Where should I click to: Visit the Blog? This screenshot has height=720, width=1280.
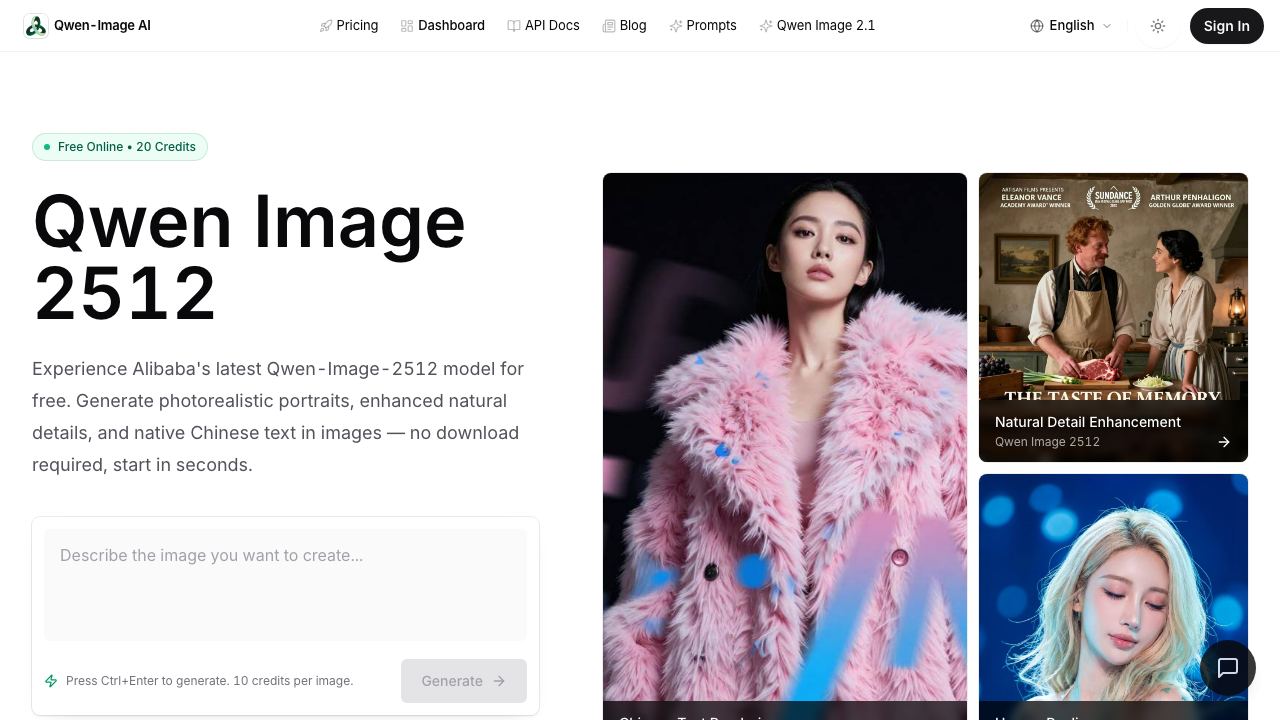pos(624,26)
